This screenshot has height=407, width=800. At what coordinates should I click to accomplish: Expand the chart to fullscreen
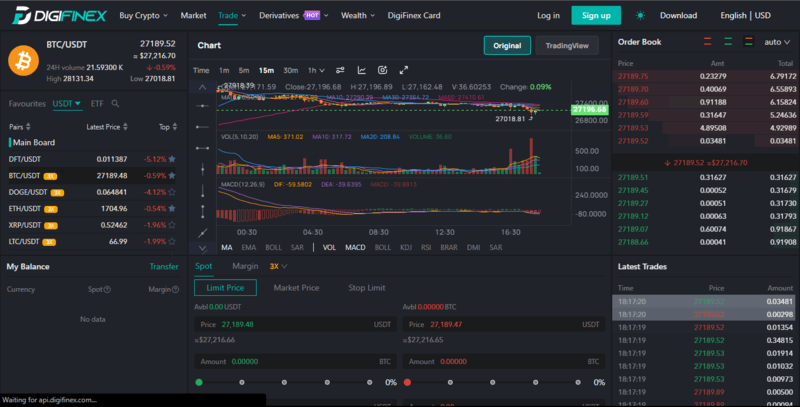(404, 70)
